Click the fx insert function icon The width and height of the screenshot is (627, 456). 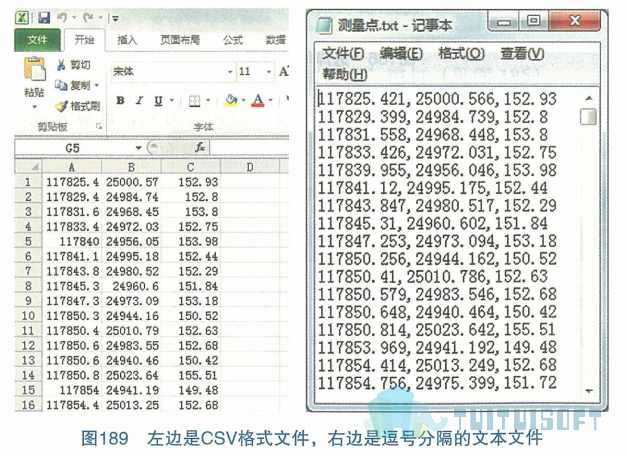tap(200, 148)
